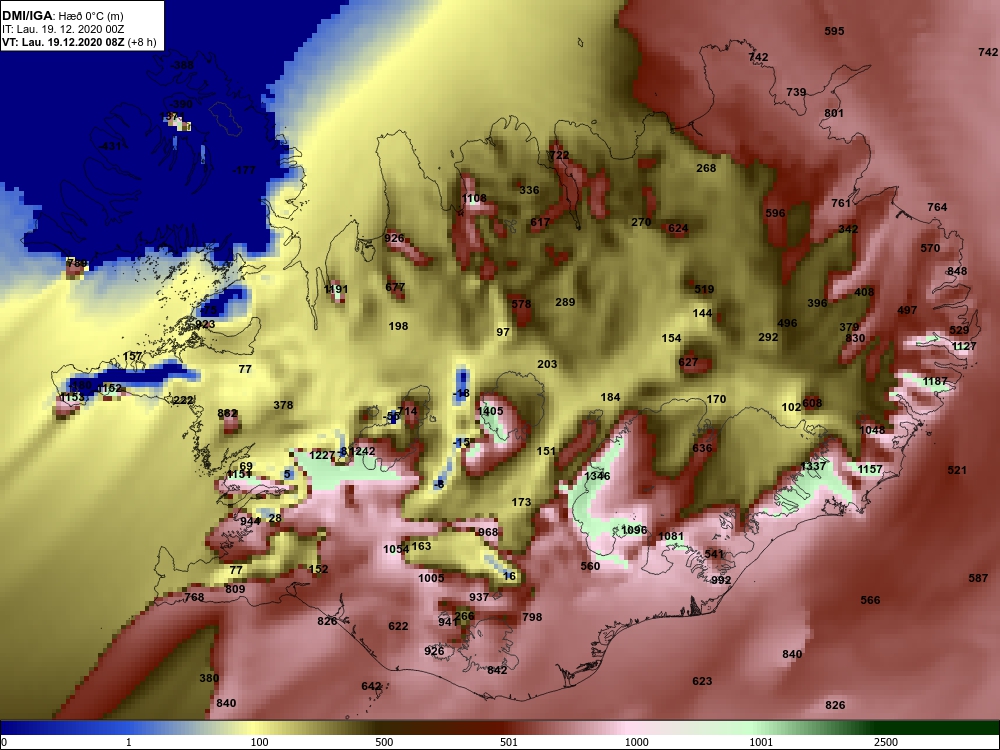
Task: Click the map value '764'
Action: tap(937, 207)
